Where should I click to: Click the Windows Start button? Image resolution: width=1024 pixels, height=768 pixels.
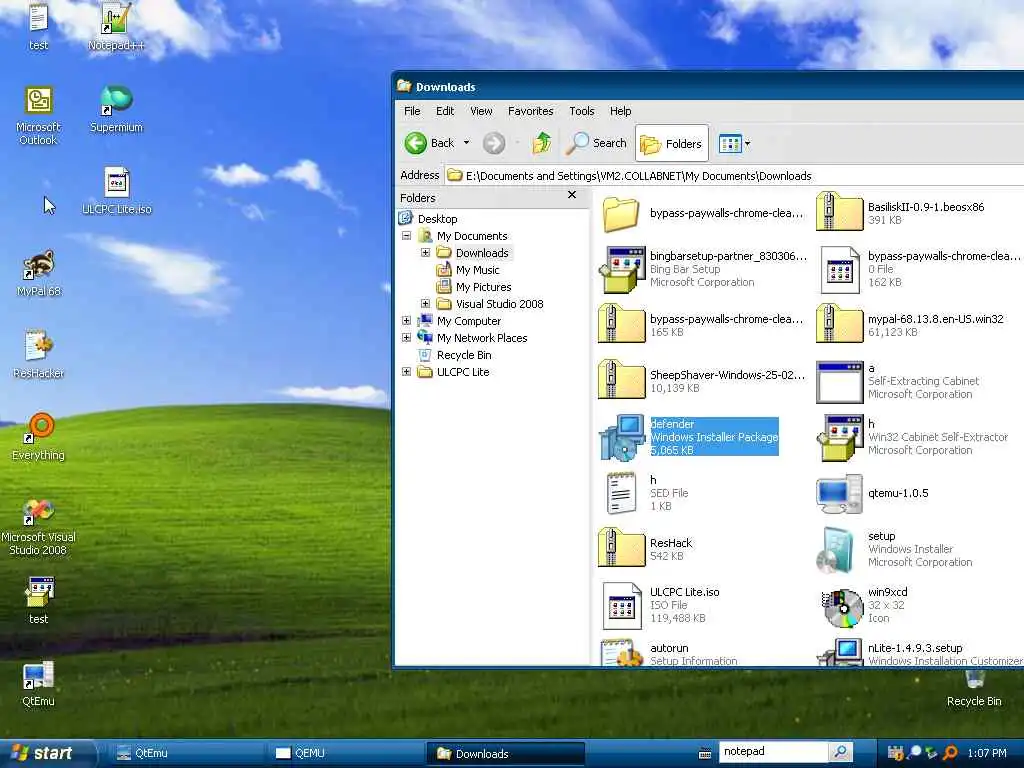pyautogui.click(x=46, y=754)
